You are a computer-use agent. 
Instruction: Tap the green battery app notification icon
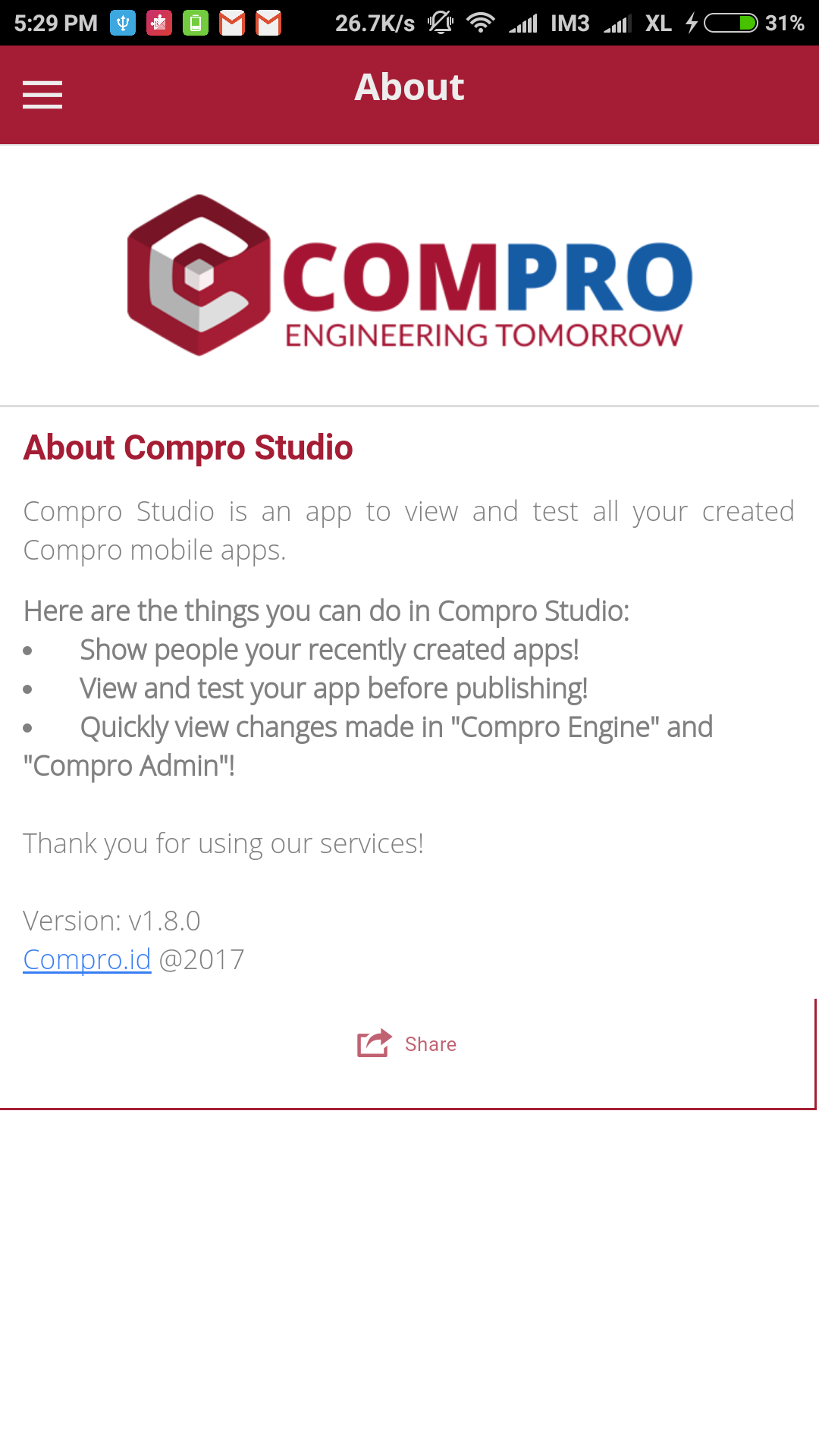coord(196,24)
